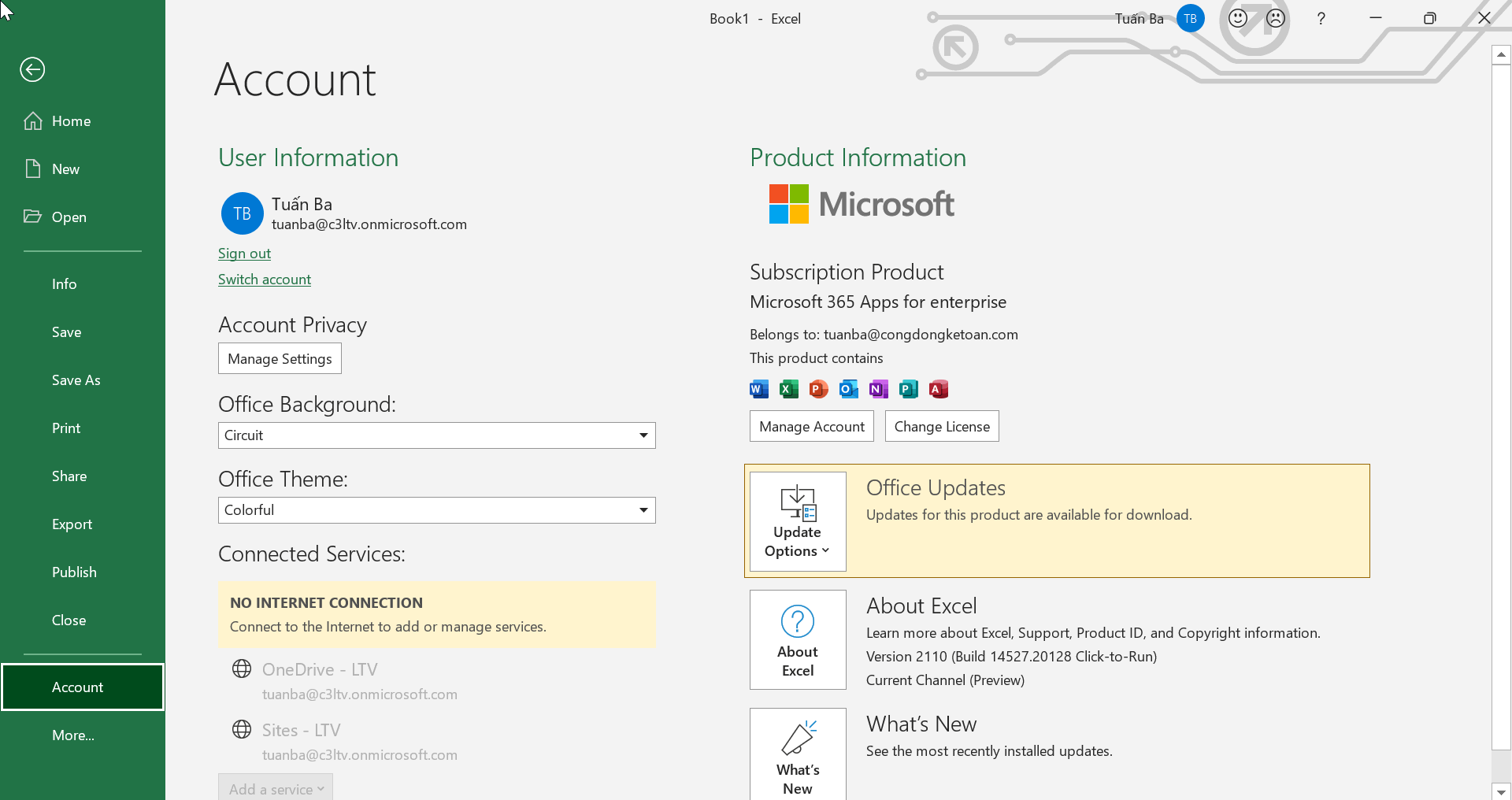Viewport: 1512px width, 800px height.
Task: Expand the Office Background dropdown
Action: click(643, 435)
